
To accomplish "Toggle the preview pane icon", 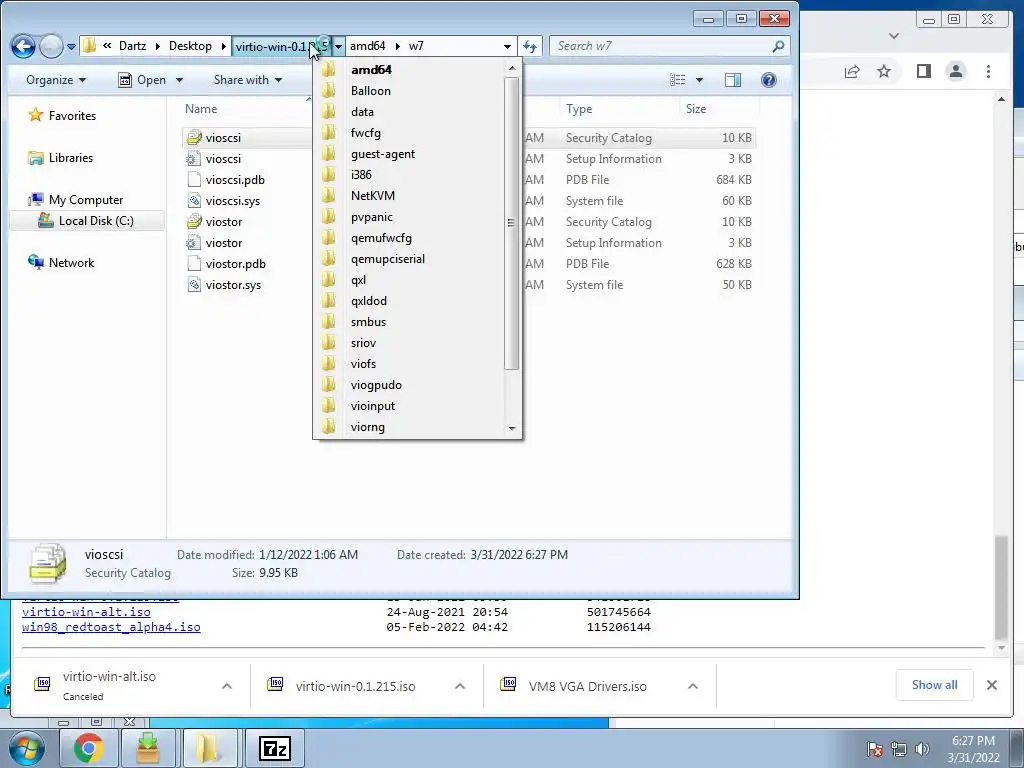I will tap(733, 80).
